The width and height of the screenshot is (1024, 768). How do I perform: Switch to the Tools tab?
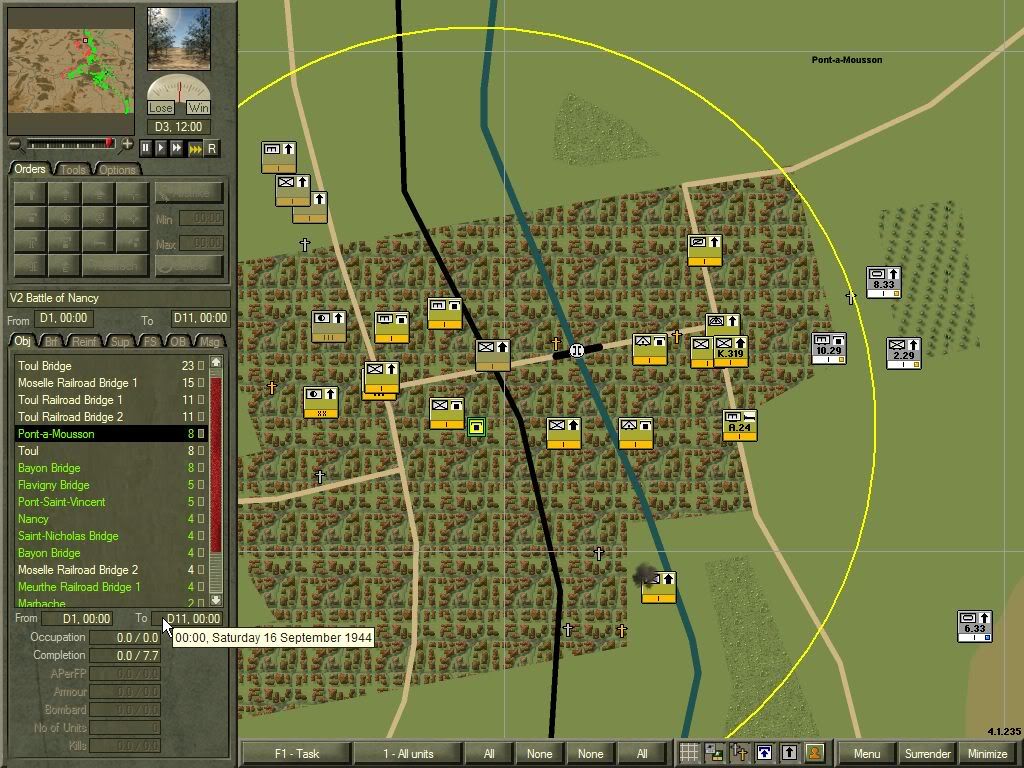click(73, 169)
